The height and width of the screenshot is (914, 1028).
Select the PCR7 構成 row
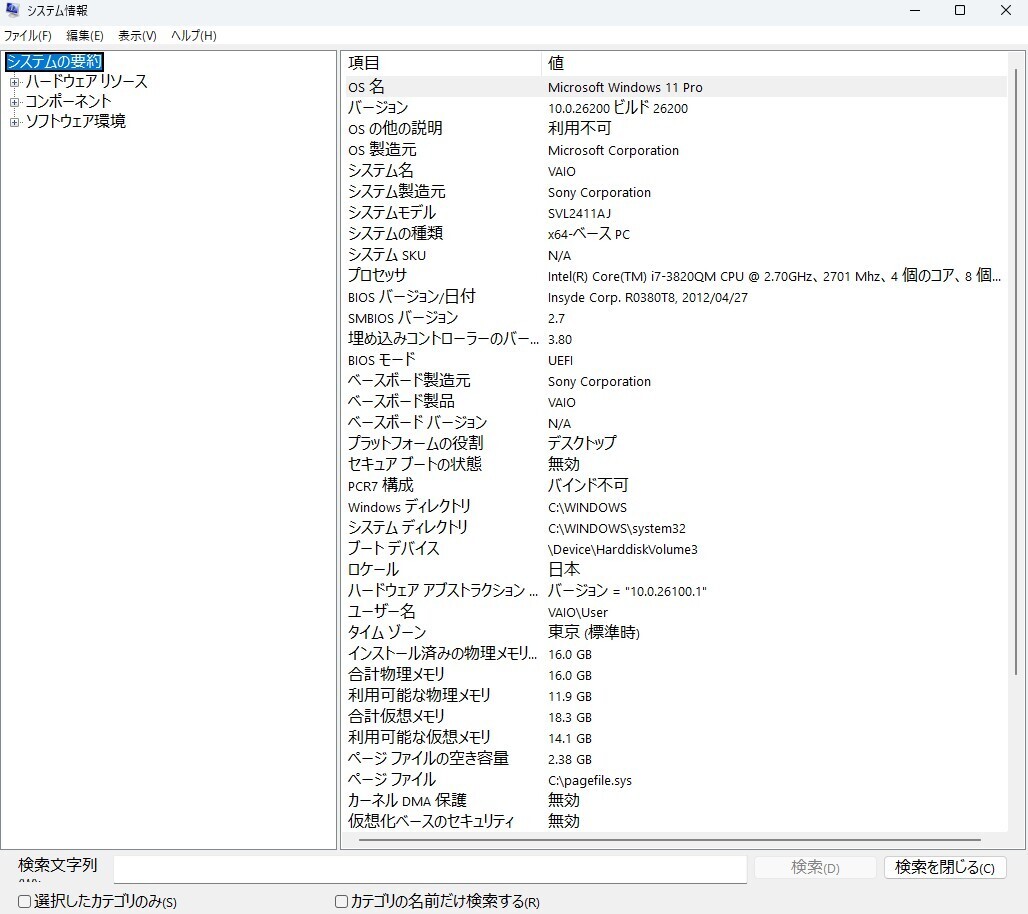click(x=675, y=485)
